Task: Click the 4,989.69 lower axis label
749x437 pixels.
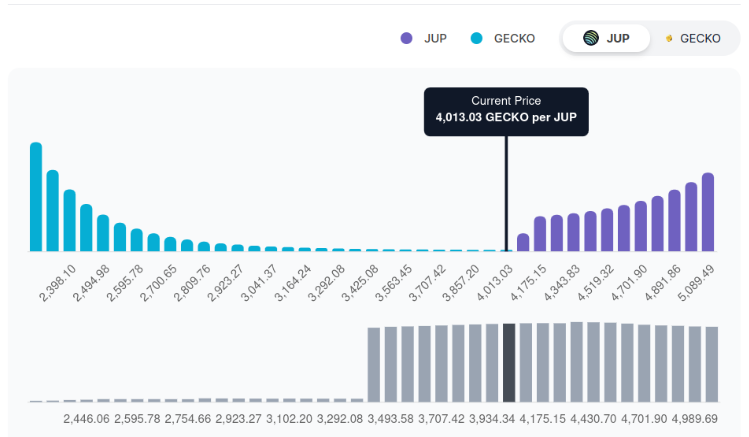Action: (695, 419)
